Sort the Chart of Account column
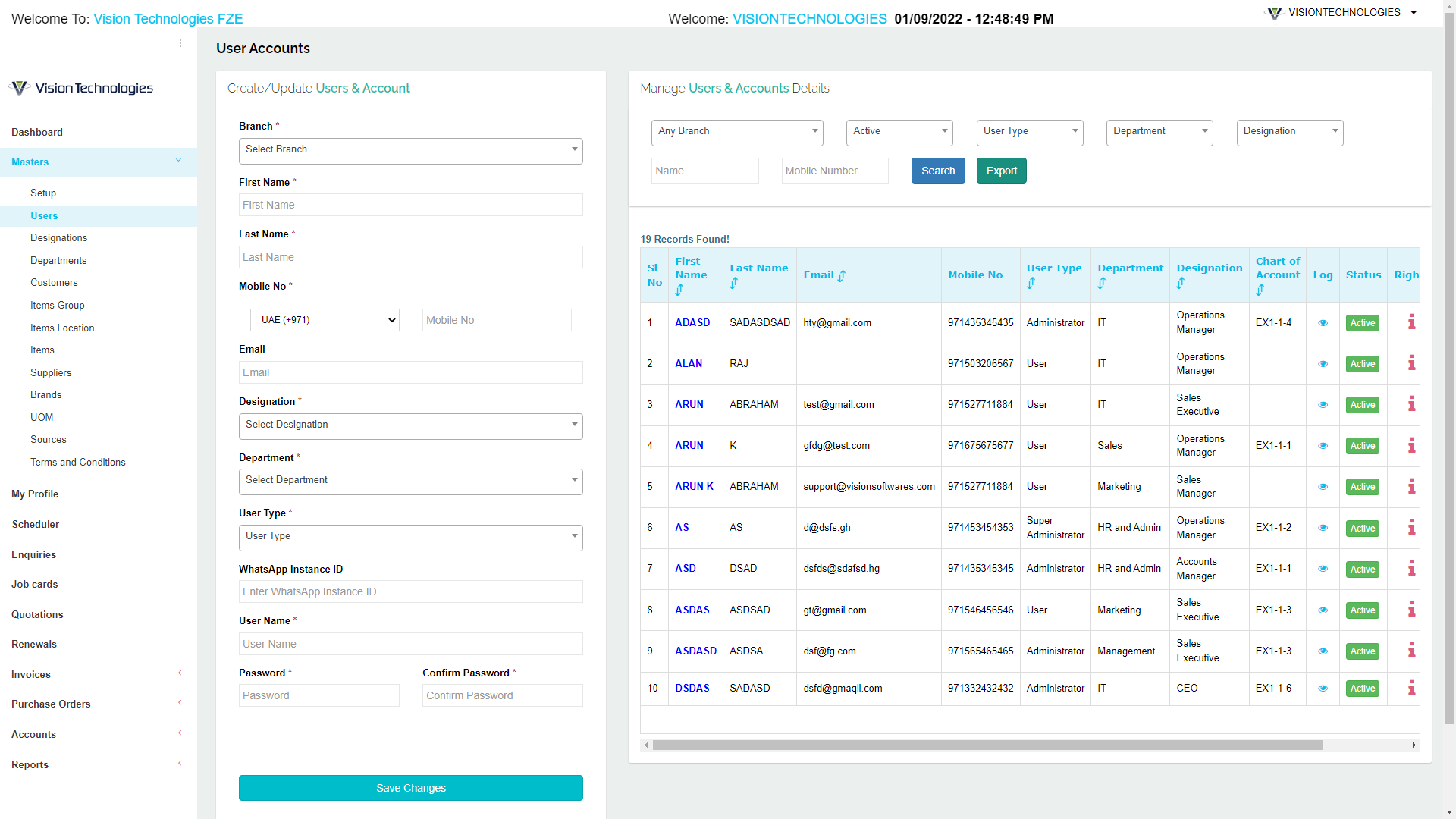Viewport: 1456px width, 819px height. pyautogui.click(x=1260, y=290)
